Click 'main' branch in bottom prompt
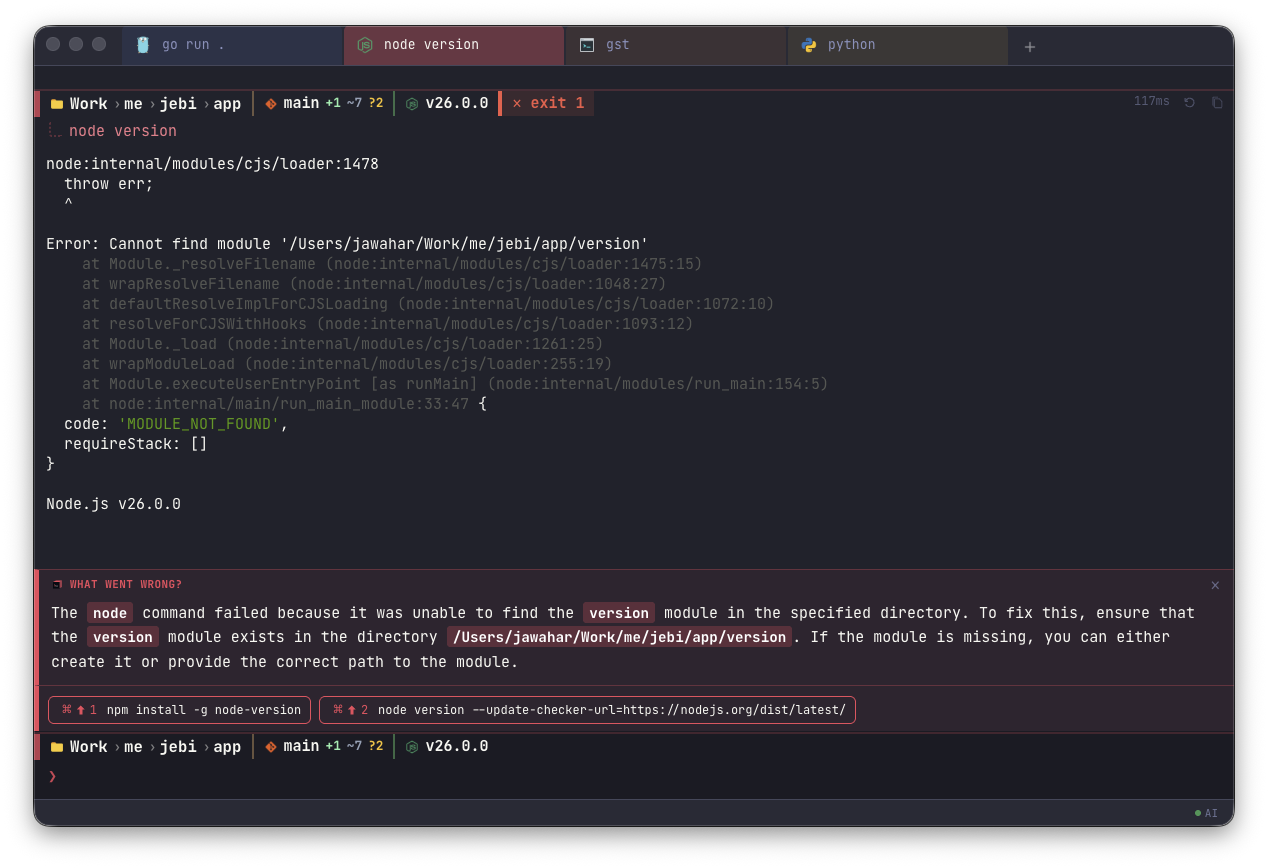The width and height of the screenshot is (1268, 868). coord(301,746)
